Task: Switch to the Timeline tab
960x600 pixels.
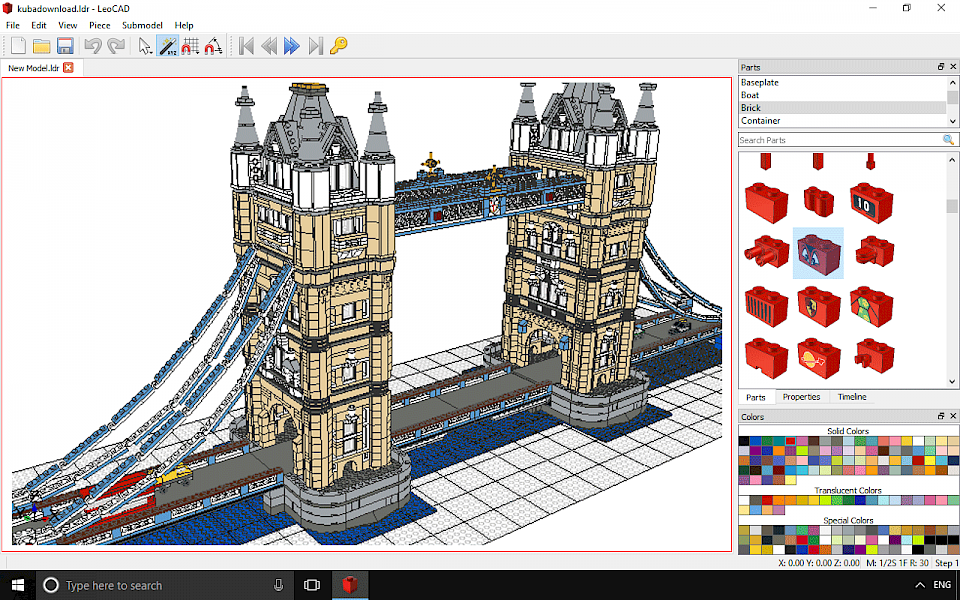Action: [x=852, y=397]
